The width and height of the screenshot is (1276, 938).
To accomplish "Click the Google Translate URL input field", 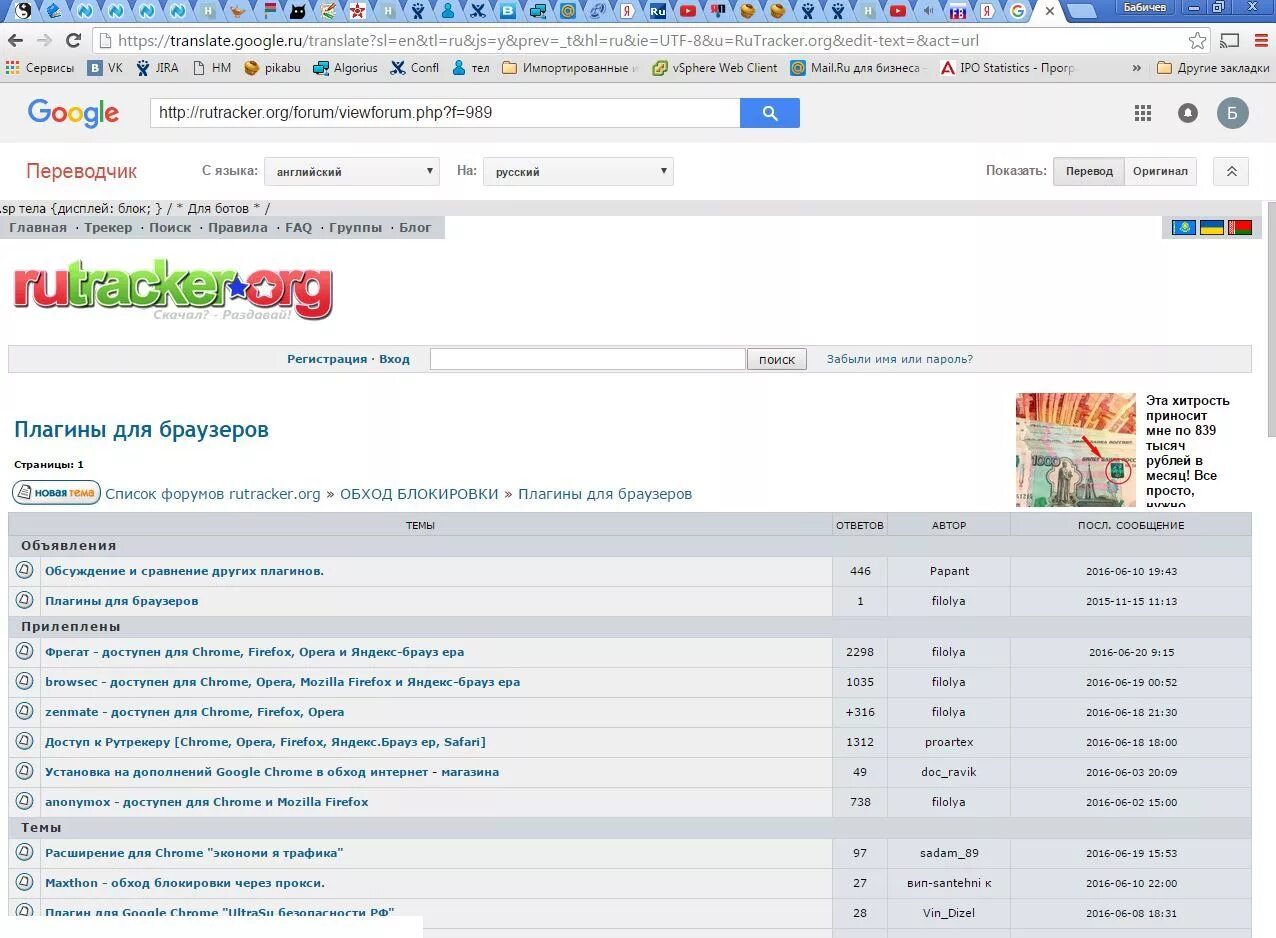I will tap(445, 113).
